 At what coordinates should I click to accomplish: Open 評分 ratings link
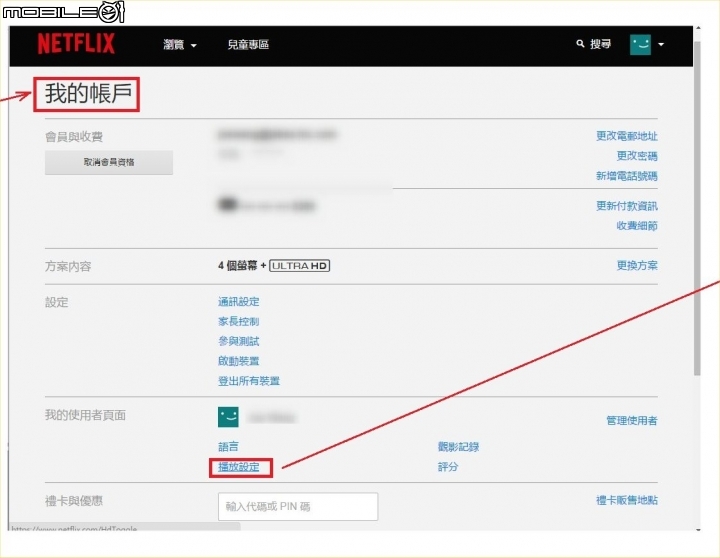448,467
